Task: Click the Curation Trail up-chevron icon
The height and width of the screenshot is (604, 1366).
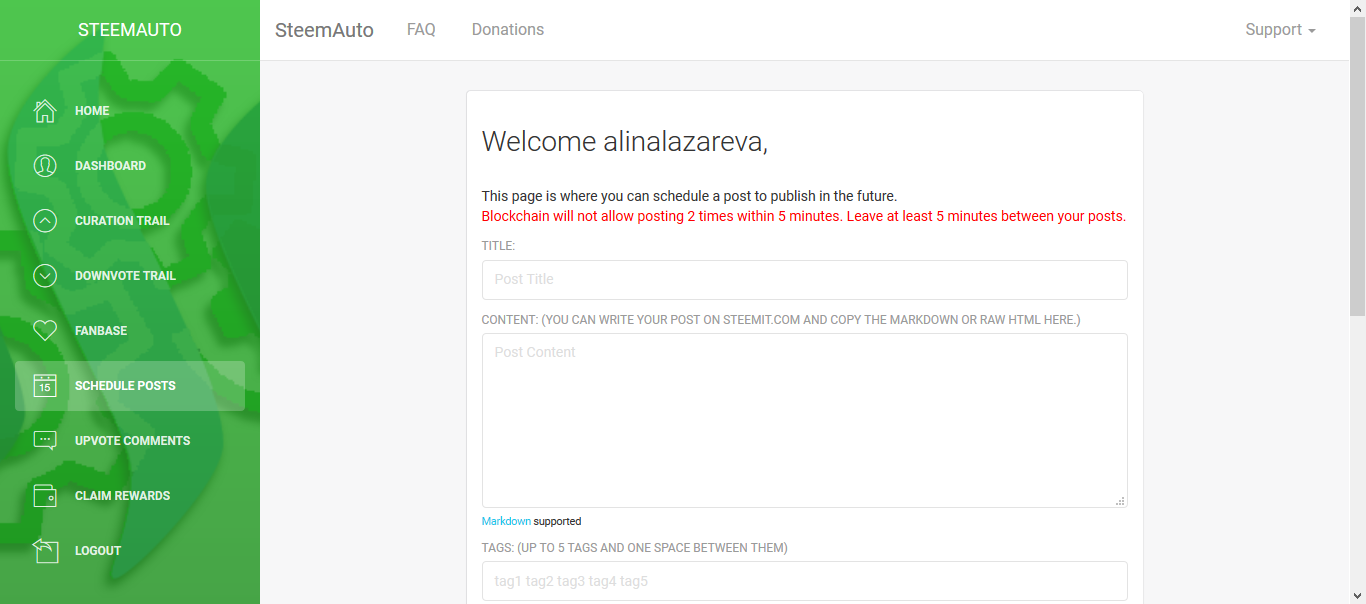Action: pyautogui.click(x=45, y=221)
